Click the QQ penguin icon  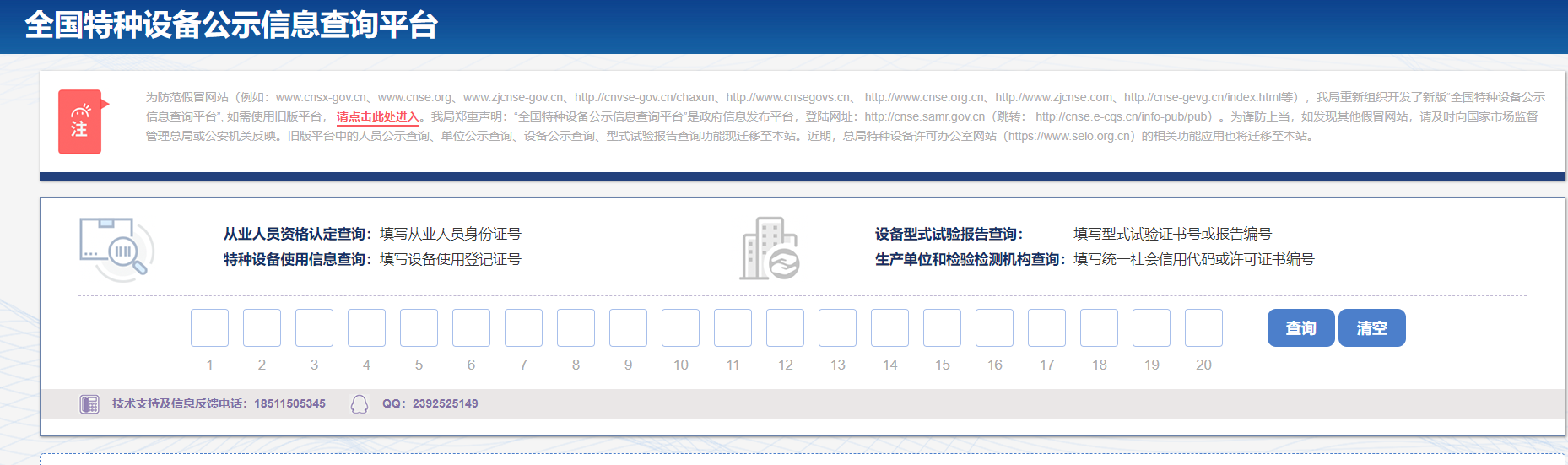point(360,404)
